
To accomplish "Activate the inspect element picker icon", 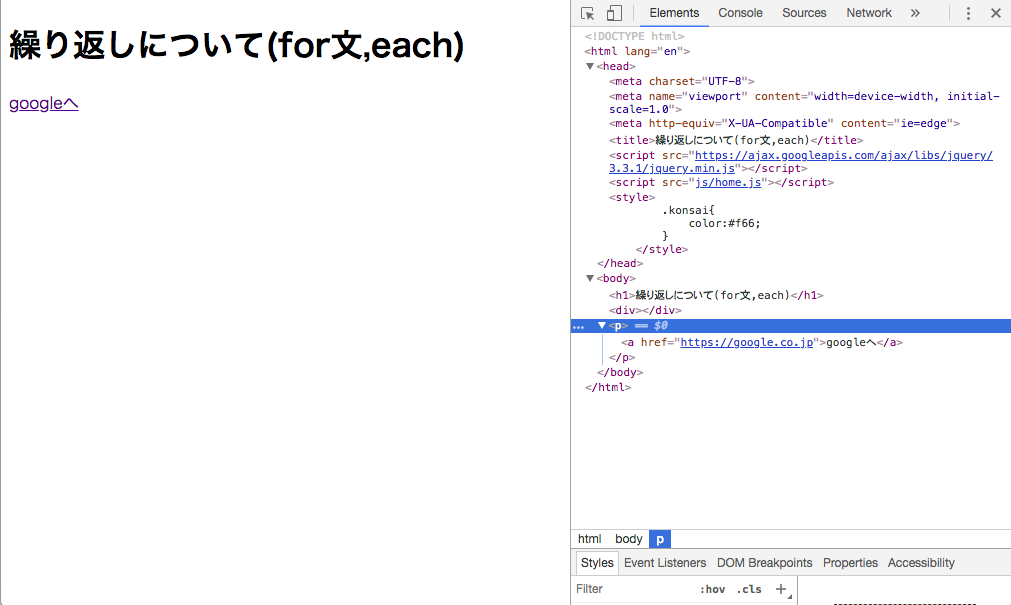I will 587,13.
